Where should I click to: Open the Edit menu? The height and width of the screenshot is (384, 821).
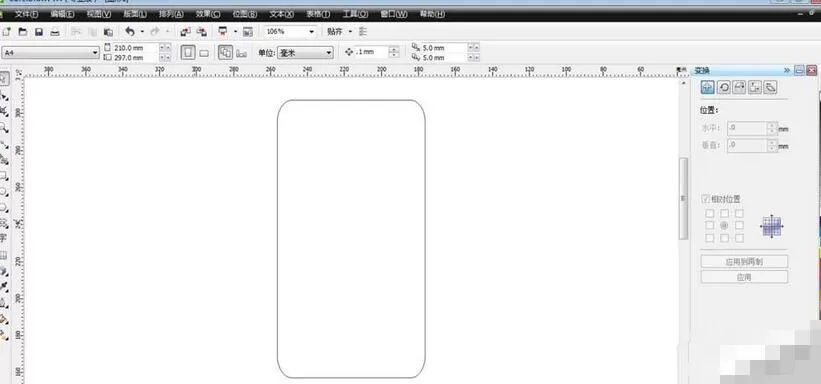tap(62, 14)
